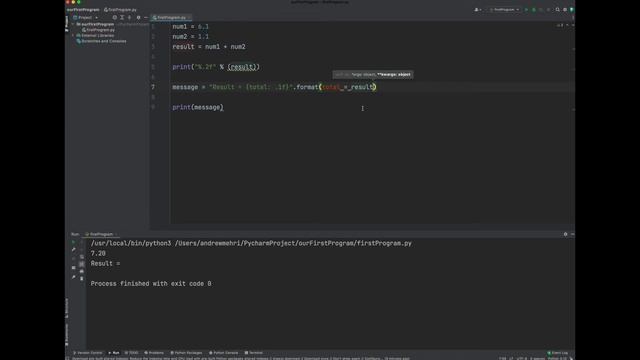Image resolution: width=640 pixels, height=360 pixels.
Task: Open Search Everywhere magnifier icon
Action: click(x=557, y=9)
